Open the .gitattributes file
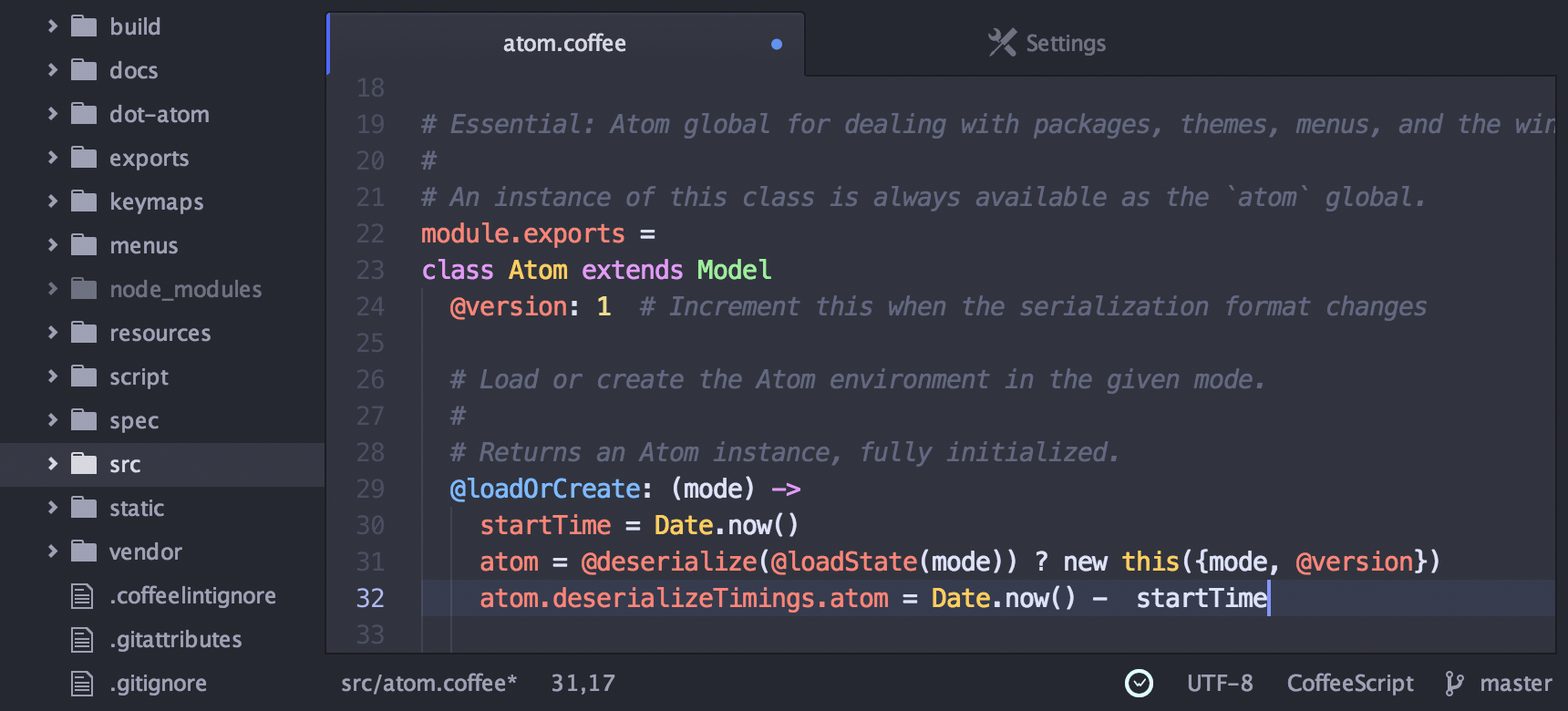The image size is (1568, 711). coord(176,640)
